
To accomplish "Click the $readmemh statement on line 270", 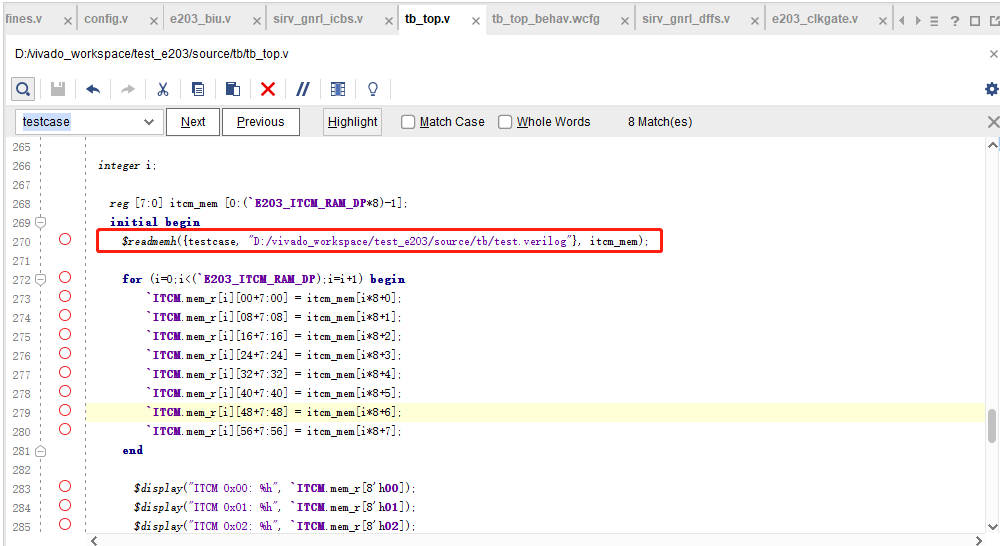I will pos(385,241).
